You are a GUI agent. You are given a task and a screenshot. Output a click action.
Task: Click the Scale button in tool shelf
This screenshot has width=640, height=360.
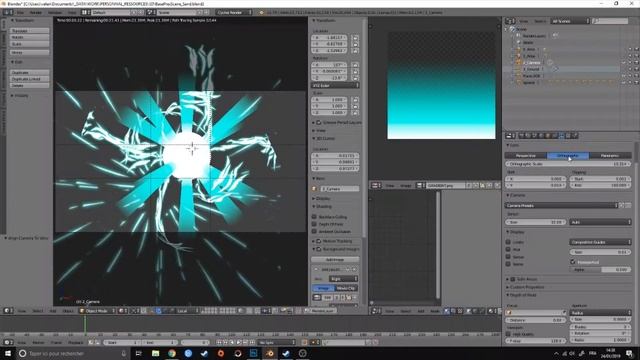(x=30, y=44)
